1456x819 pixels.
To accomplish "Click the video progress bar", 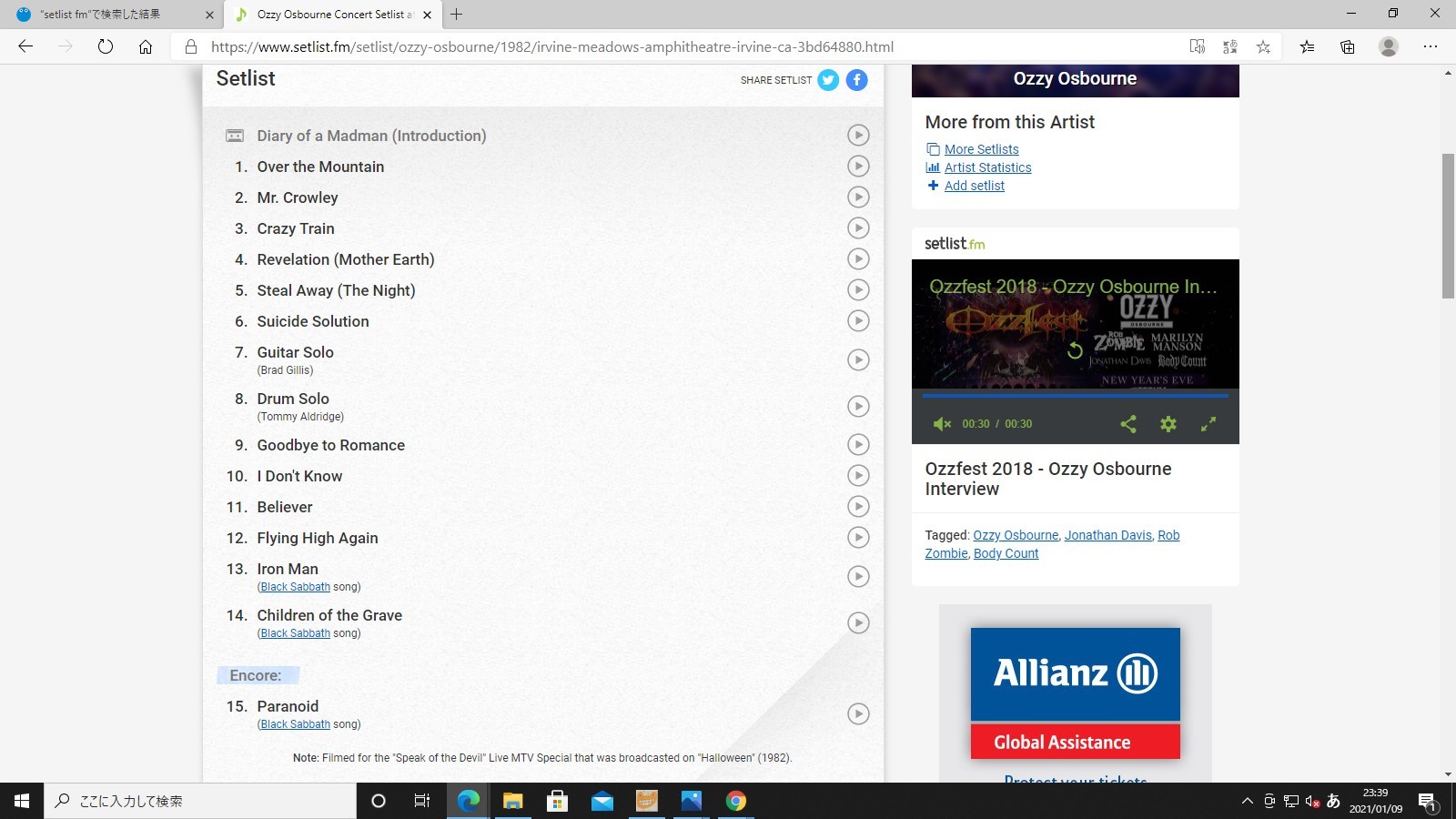I will (x=1076, y=396).
